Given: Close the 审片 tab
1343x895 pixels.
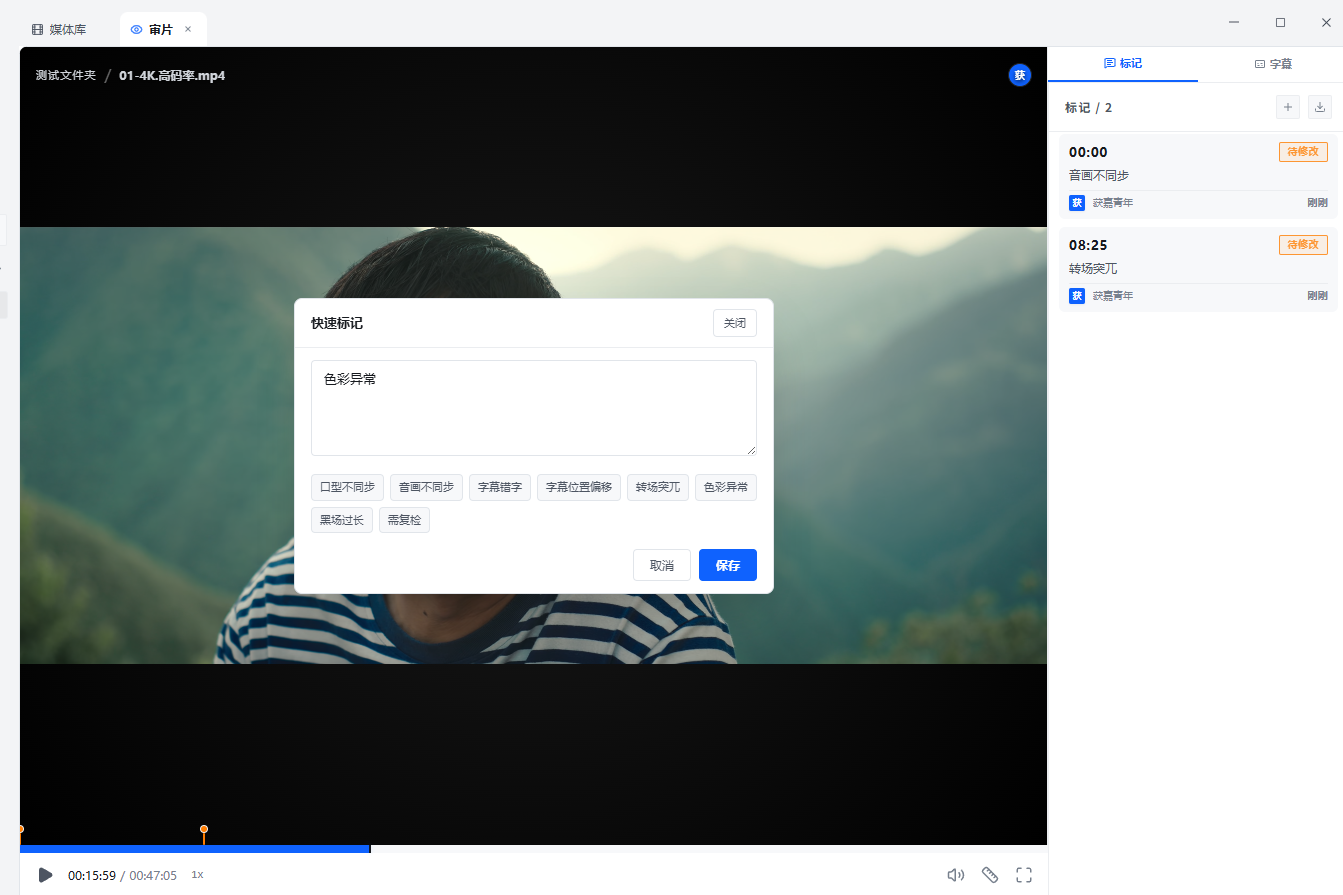Looking at the screenshot, I should [188, 30].
